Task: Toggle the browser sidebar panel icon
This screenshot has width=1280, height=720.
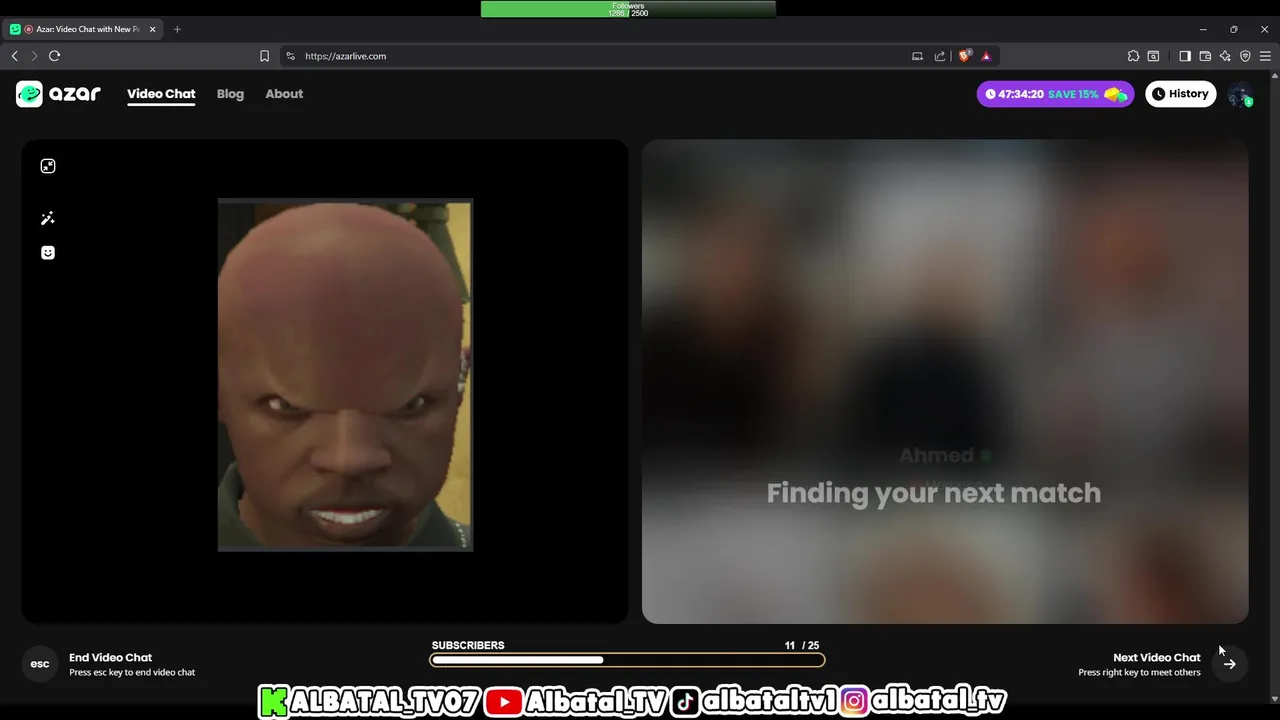Action: pos(1185,56)
